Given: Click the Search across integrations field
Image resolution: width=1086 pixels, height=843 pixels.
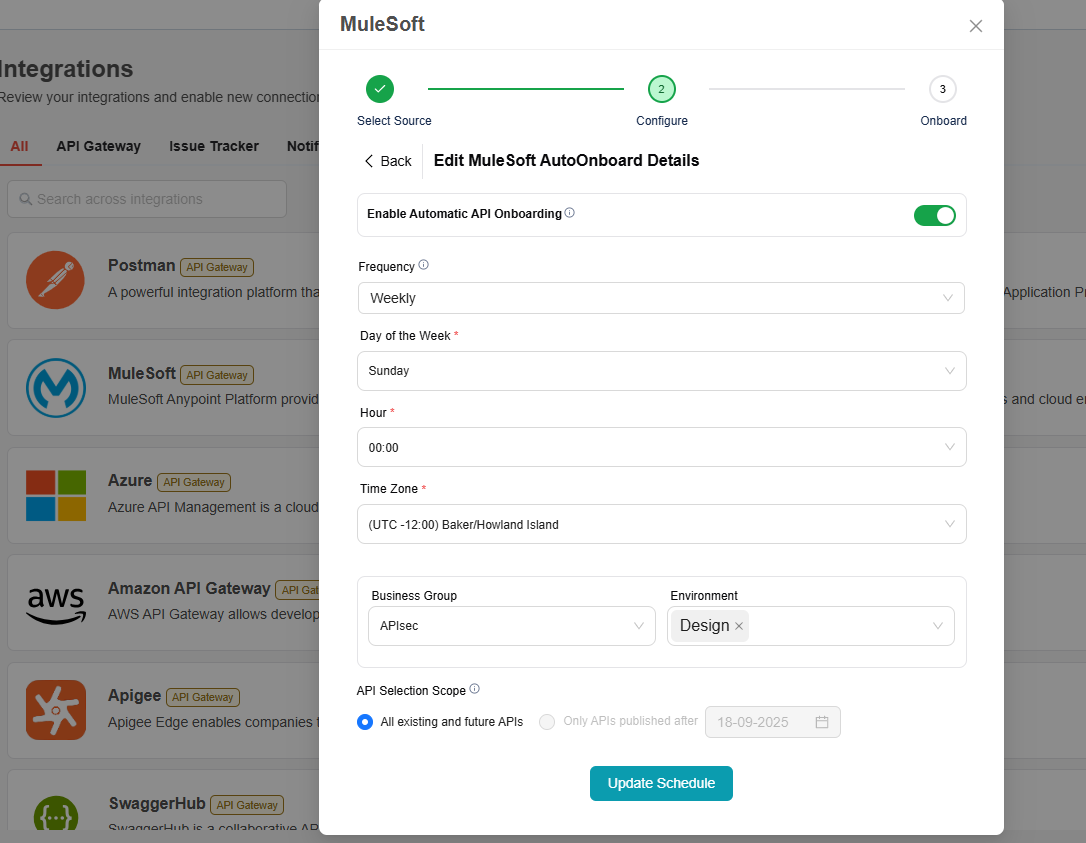Looking at the screenshot, I should pos(147,199).
